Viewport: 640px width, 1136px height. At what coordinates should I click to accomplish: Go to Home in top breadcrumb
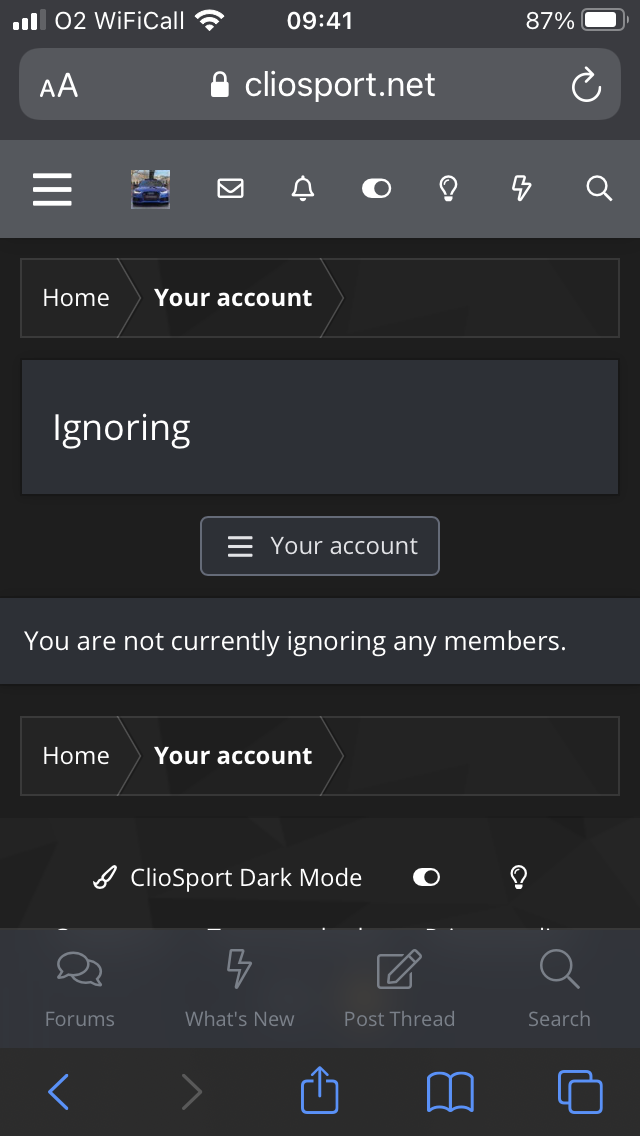click(x=76, y=298)
